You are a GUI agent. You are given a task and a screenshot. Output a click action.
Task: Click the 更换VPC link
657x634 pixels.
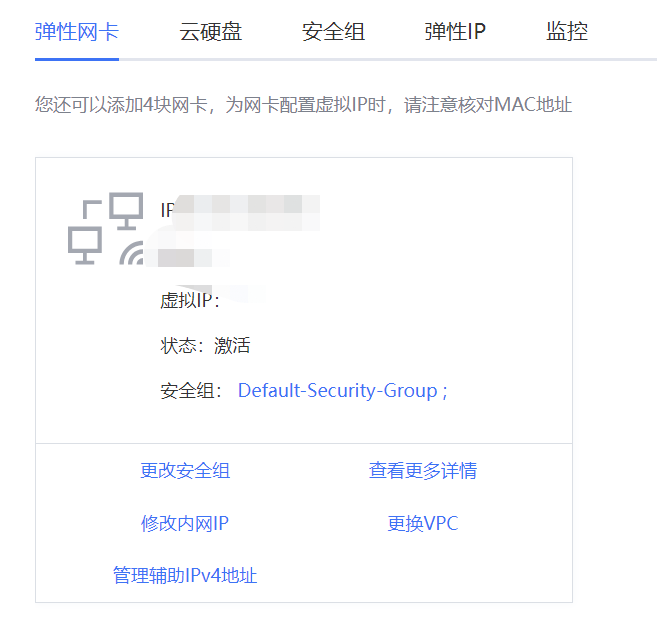click(423, 523)
